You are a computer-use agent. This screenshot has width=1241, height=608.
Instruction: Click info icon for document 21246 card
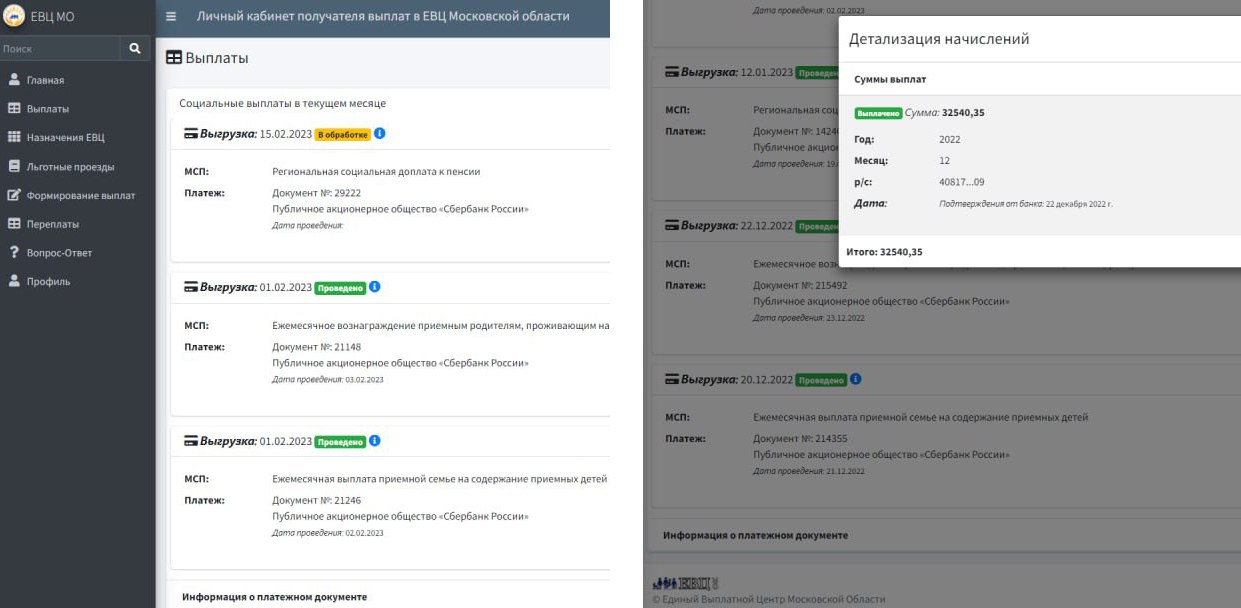point(375,441)
